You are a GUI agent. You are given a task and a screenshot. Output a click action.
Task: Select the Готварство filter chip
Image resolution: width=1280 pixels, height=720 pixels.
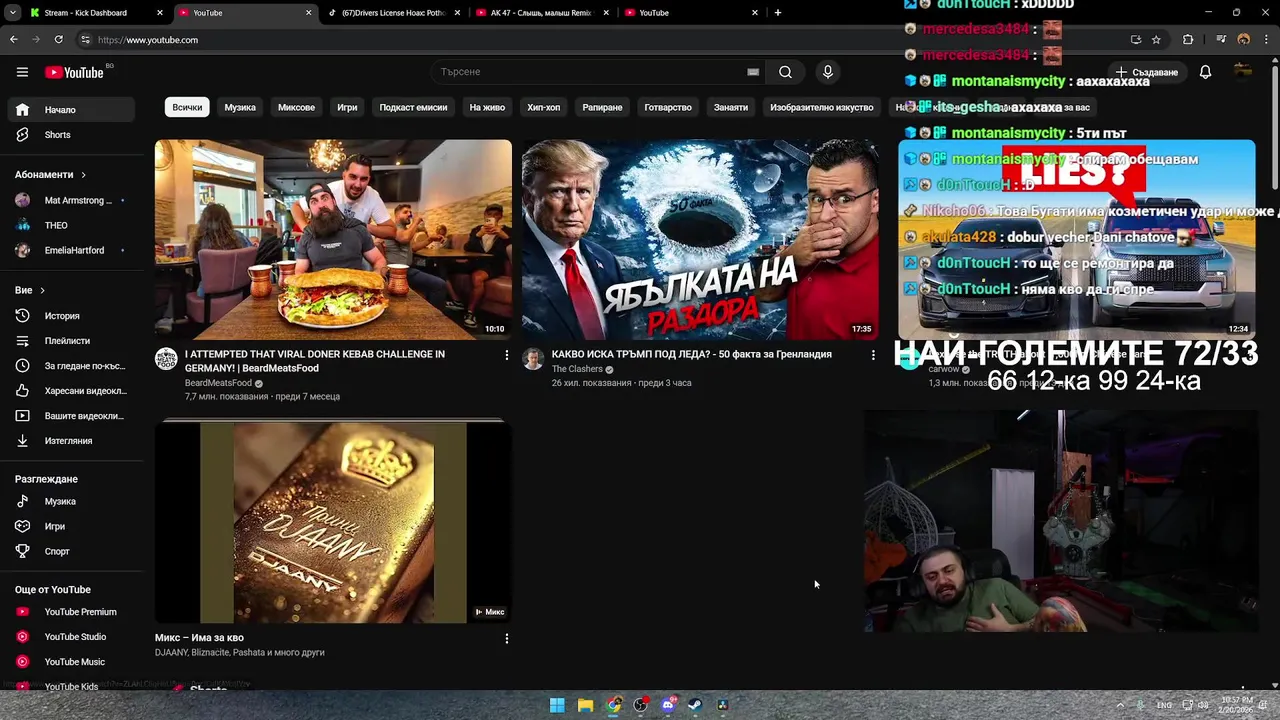[668, 107]
